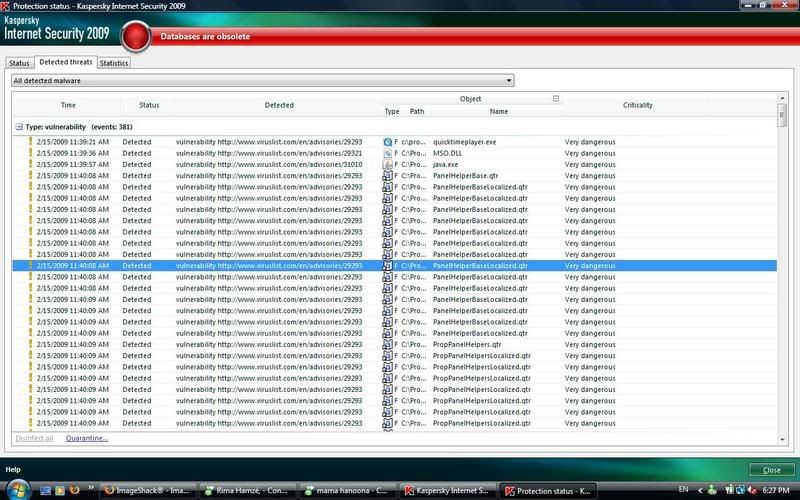
Task: Sort by the Time column header
Action: click(x=68, y=105)
